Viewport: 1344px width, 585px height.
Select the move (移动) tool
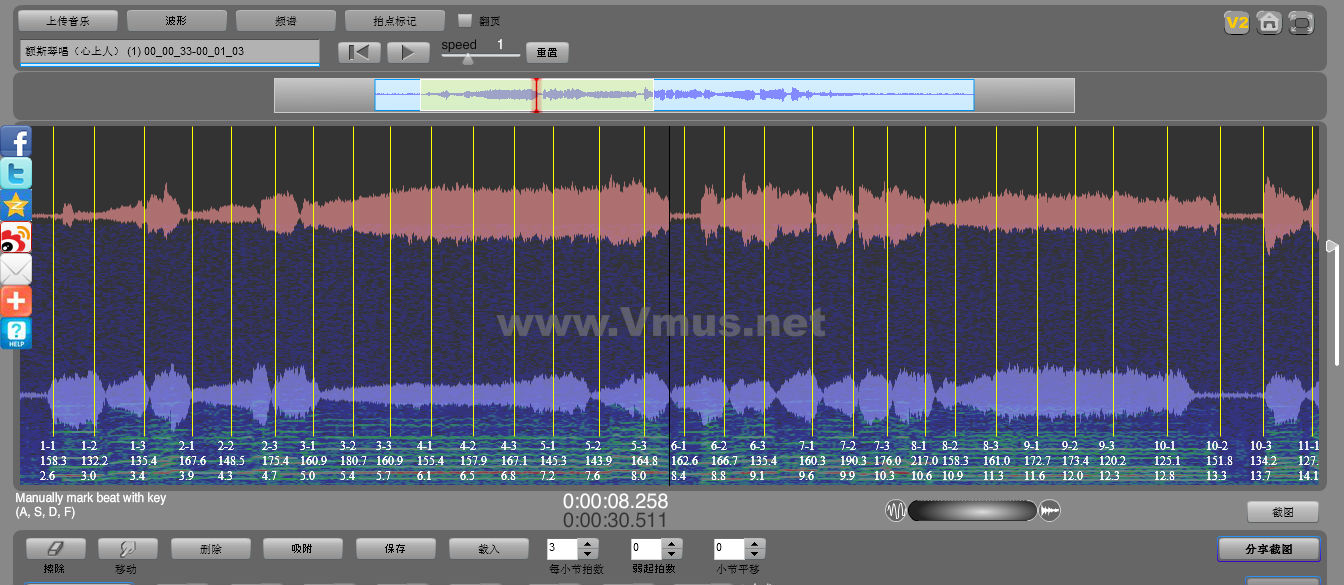[126, 548]
